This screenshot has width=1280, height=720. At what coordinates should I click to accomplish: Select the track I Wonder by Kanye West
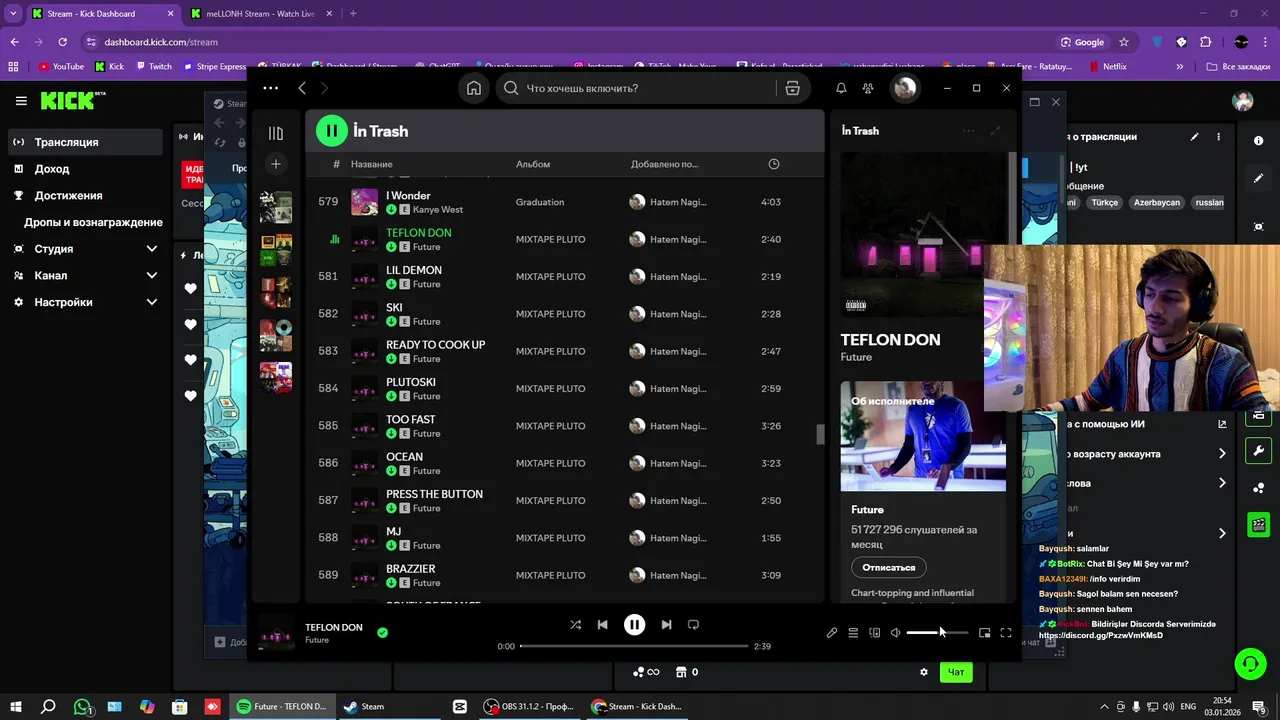click(564, 202)
